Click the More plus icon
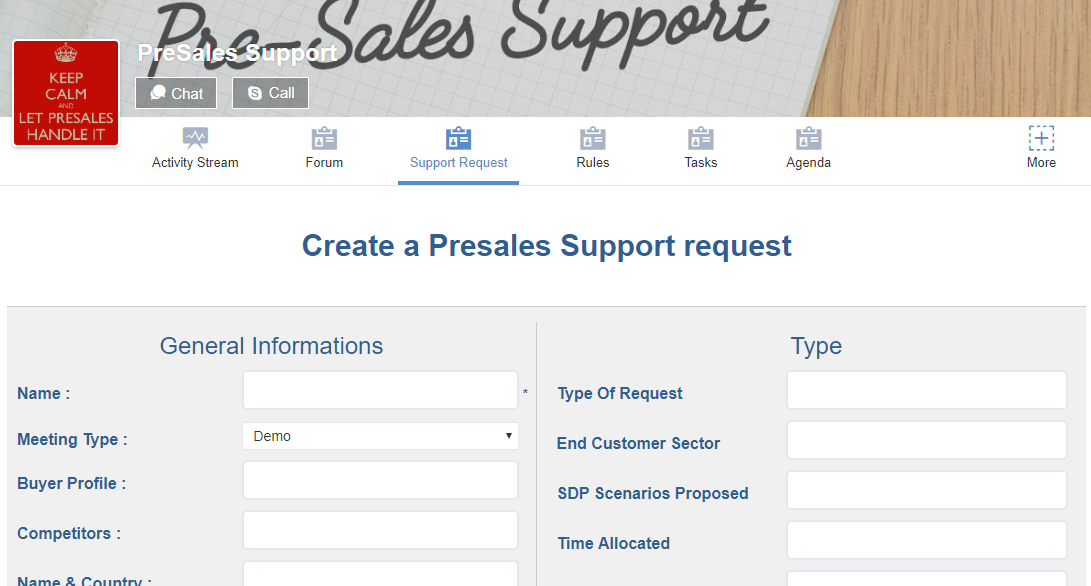 click(x=1041, y=138)
